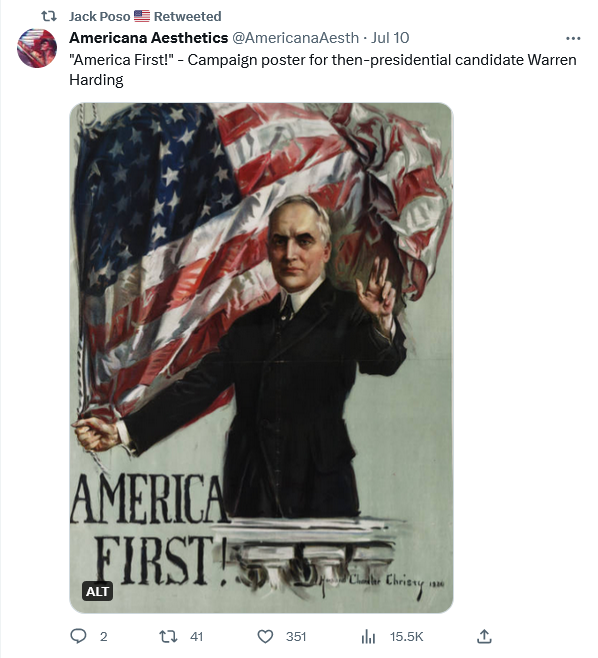598x658 pixels.
Task: Open the Americana Aesthetics profile avatar
Action: 37,48
